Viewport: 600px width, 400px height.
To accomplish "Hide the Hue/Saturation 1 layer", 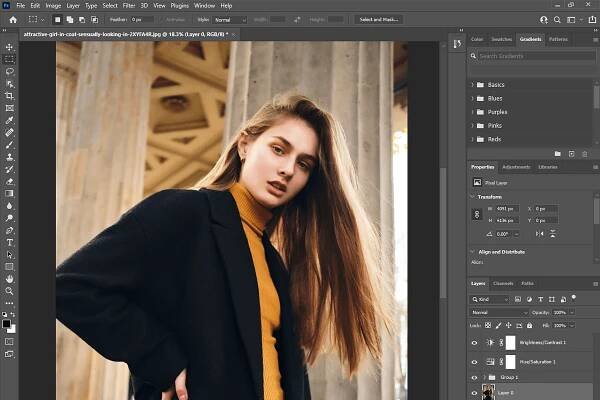I will (475, 360).
